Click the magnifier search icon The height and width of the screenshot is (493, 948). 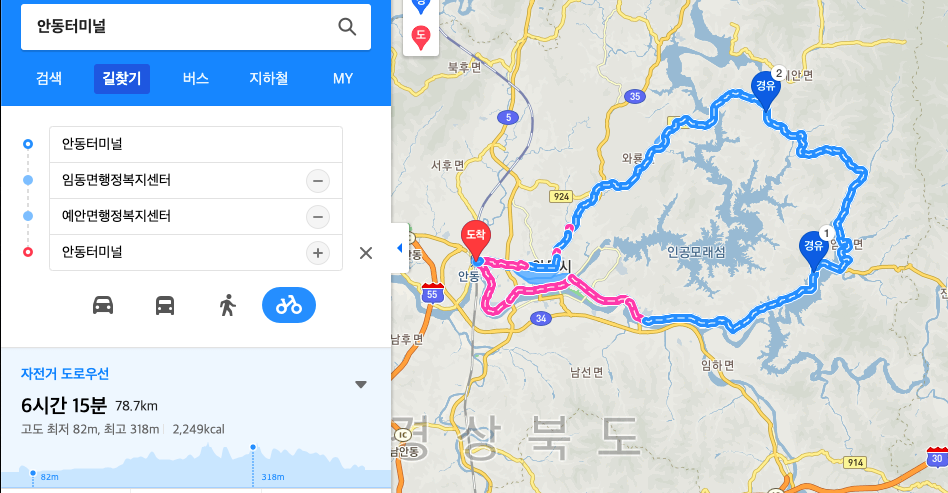tap(347, 27)
